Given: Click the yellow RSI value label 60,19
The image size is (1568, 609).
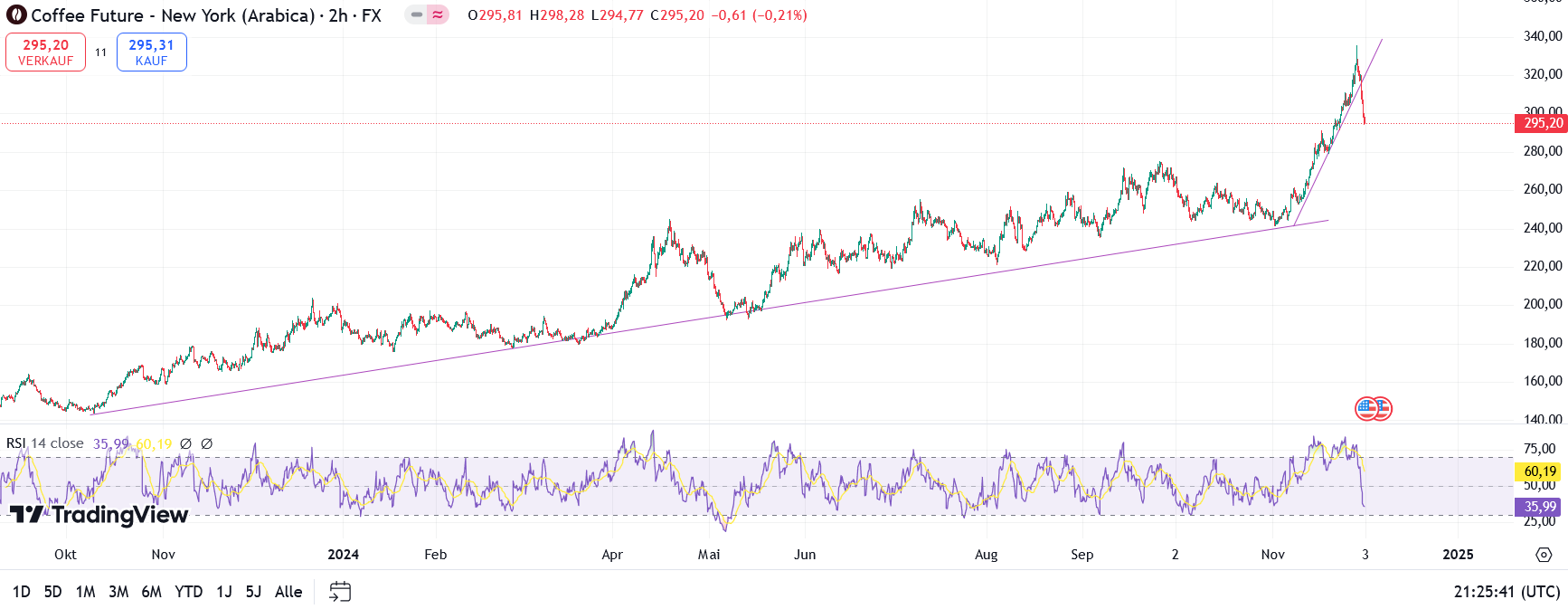Looking at the screenshot, I should coord(1539,471).
